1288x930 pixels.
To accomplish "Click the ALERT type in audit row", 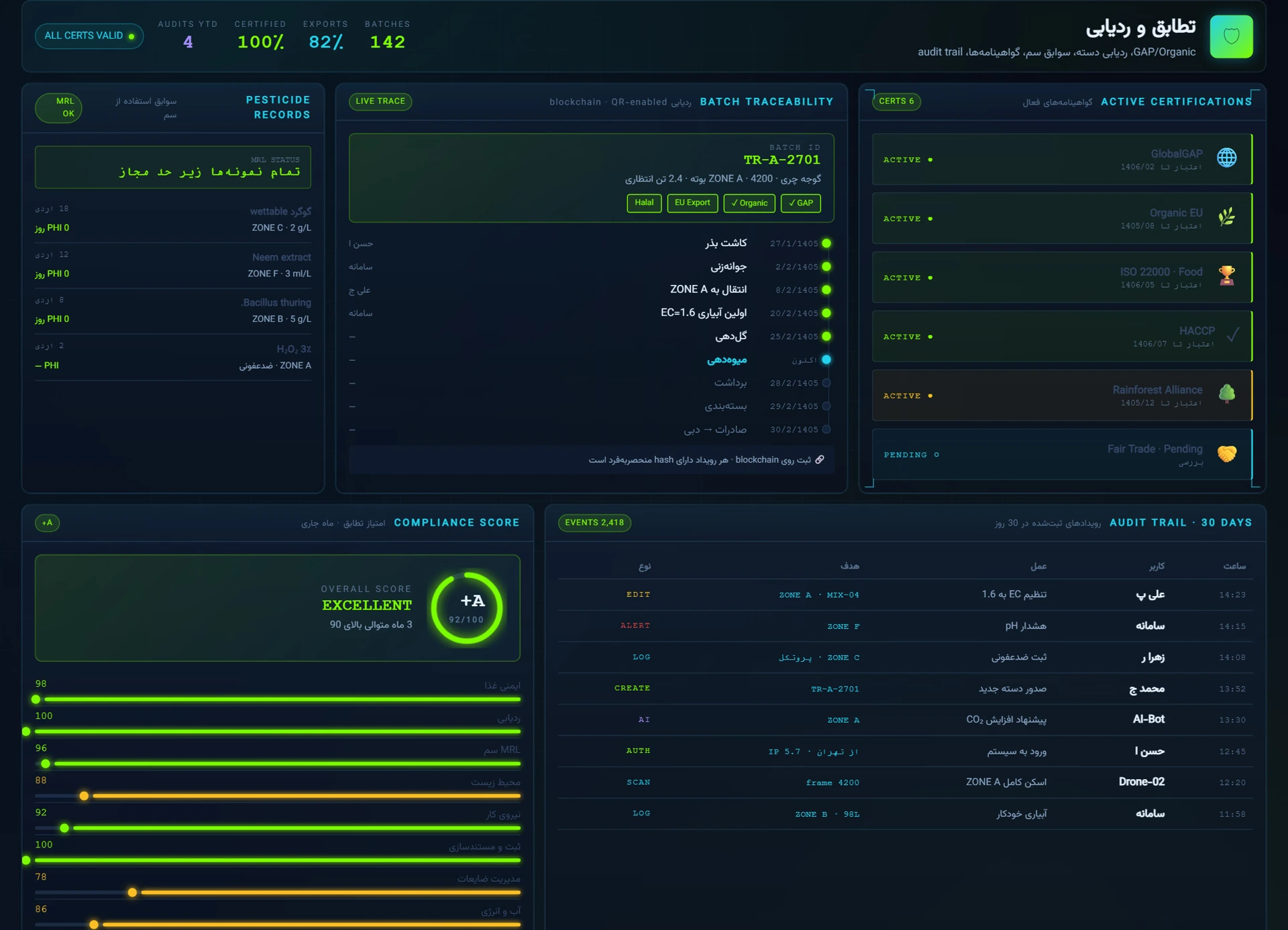I will pos(635,626).
